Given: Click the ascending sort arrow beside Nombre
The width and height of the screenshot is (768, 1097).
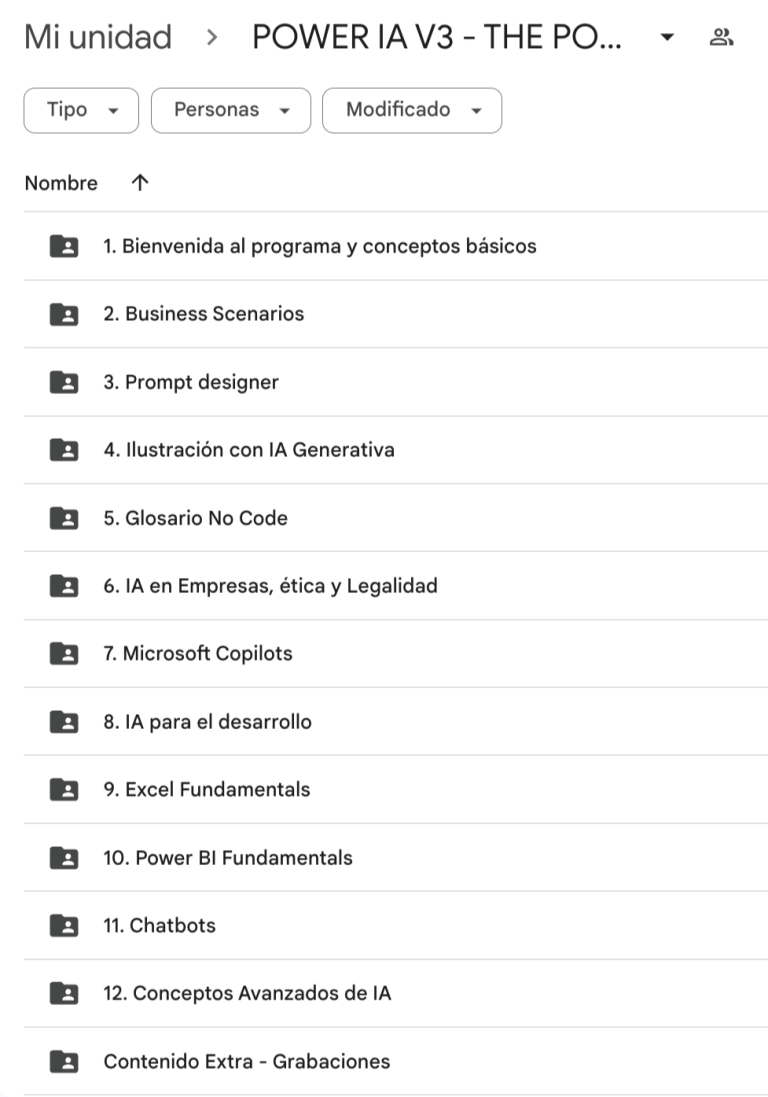Looking at the screenshot, I should click(x=140, y=183).
